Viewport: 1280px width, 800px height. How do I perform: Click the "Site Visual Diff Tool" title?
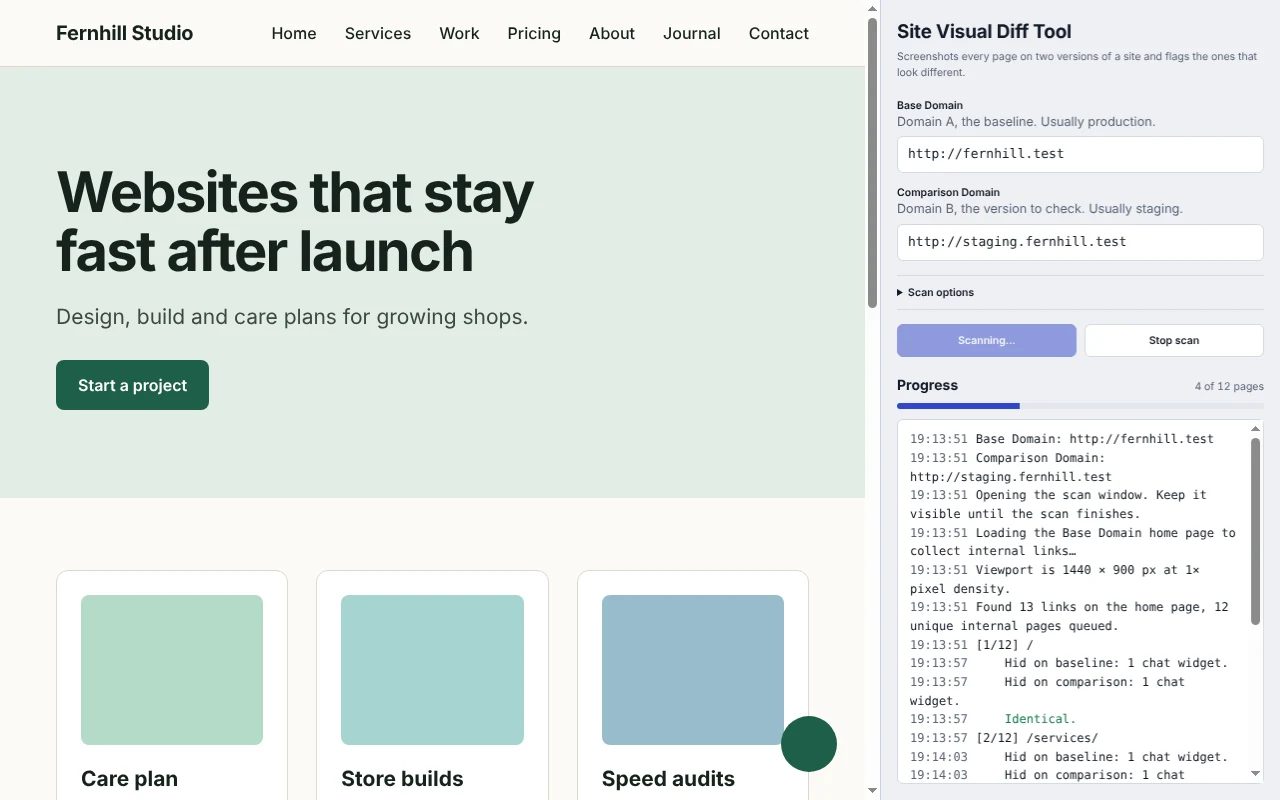(984, 32)
